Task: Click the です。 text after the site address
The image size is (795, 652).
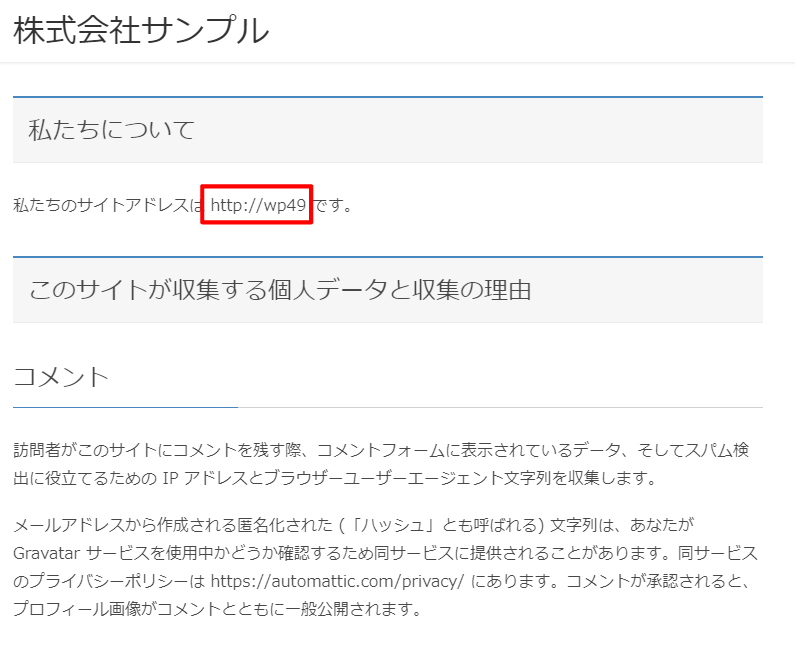Action: point(333,205)
